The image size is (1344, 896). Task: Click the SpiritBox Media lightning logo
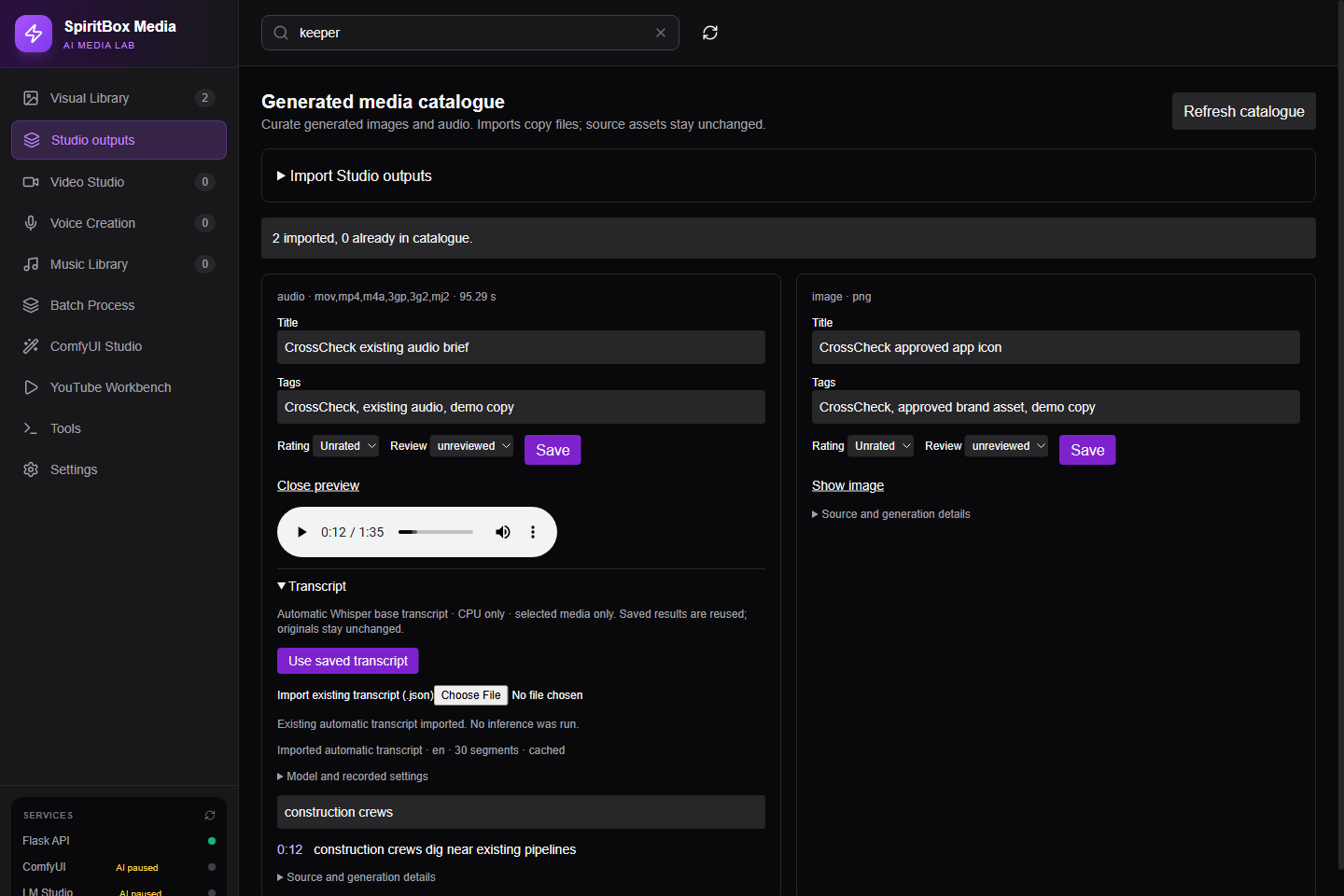coord(34,34)
